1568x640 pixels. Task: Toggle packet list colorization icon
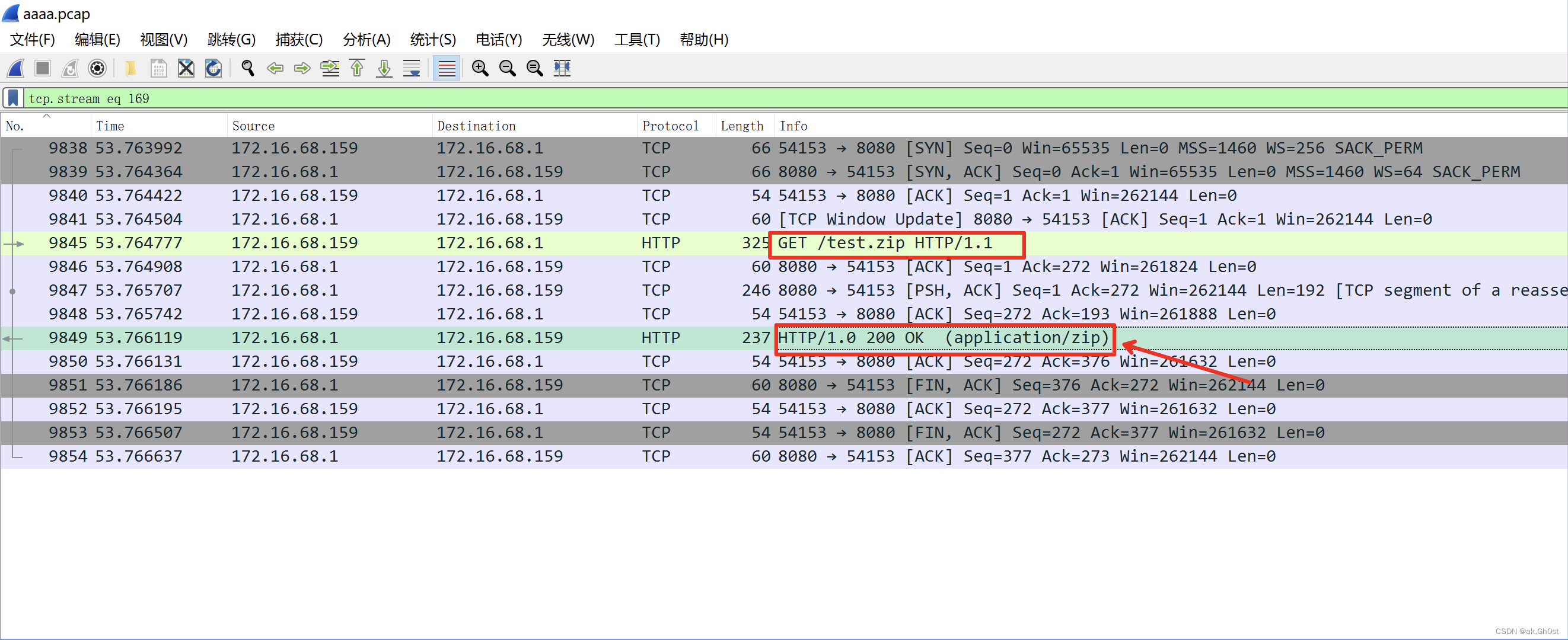[447, 68]
